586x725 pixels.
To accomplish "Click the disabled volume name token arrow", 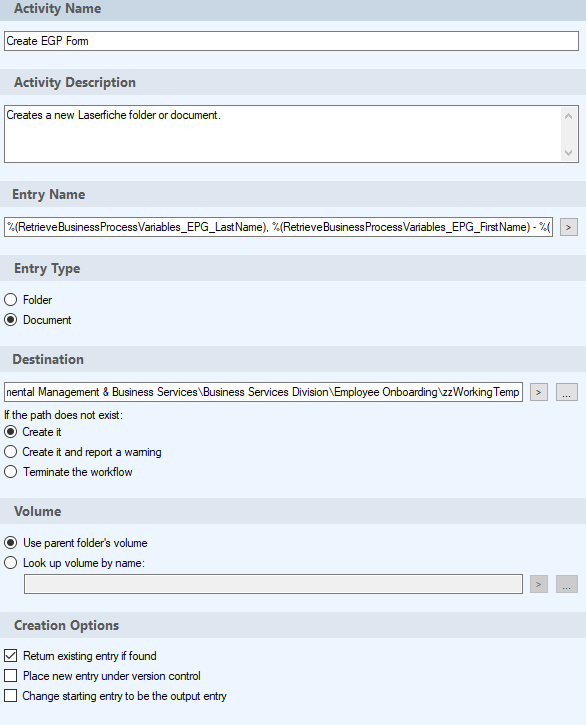I will point(538,584).
